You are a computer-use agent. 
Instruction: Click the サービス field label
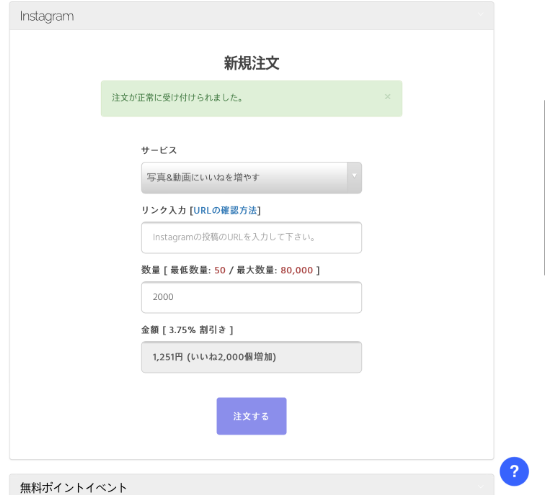tap(159, 151)
